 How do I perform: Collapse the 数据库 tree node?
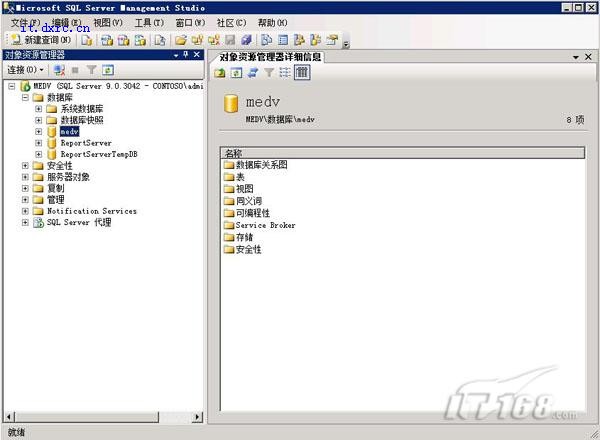click(x=26, y=98)
